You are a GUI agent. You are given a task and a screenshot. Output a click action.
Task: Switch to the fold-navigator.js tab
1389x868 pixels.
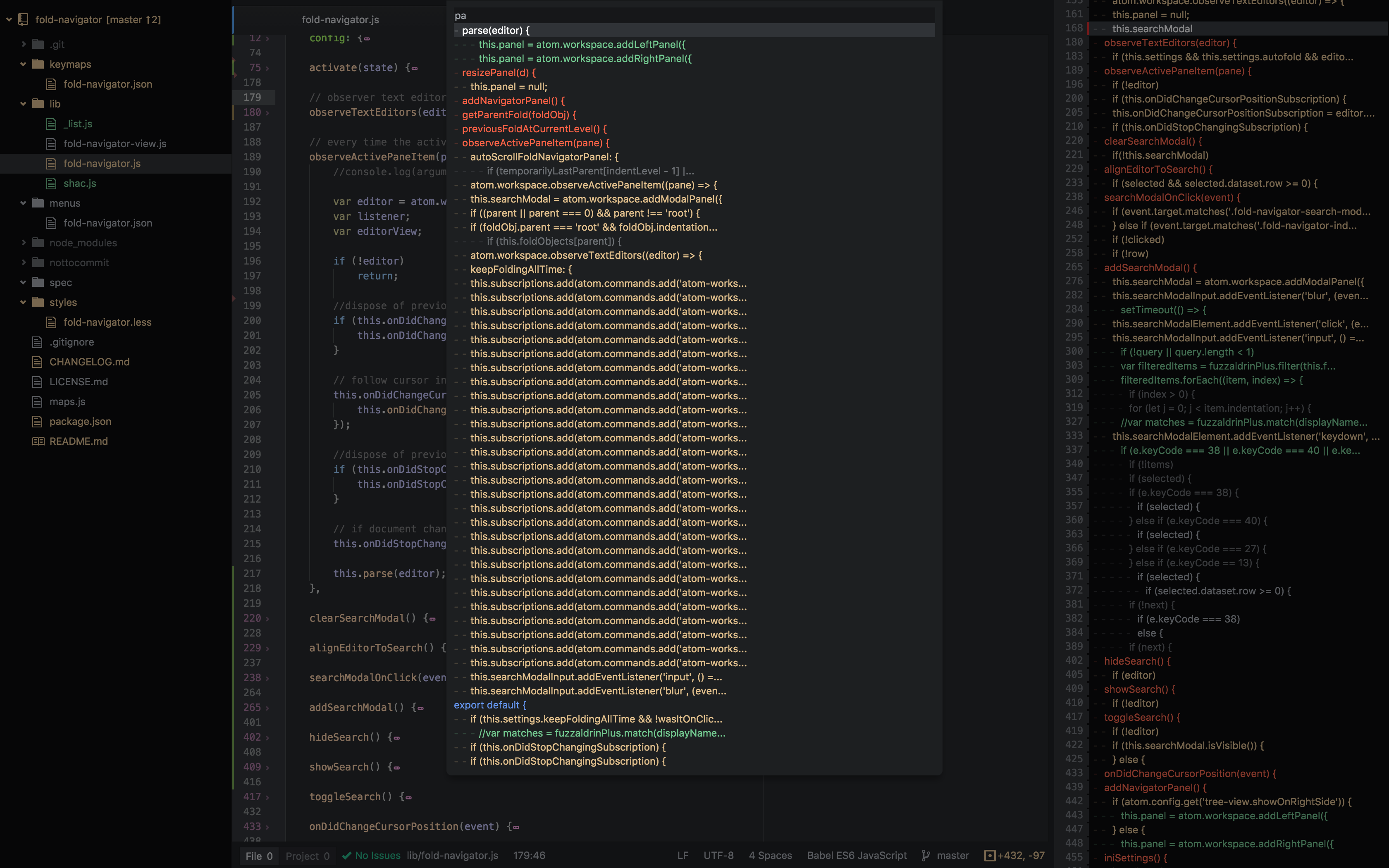340,19
